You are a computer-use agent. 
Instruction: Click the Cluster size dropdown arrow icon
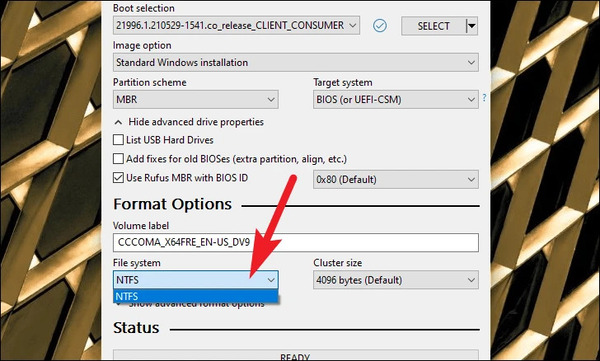click(x=471, y=280)
